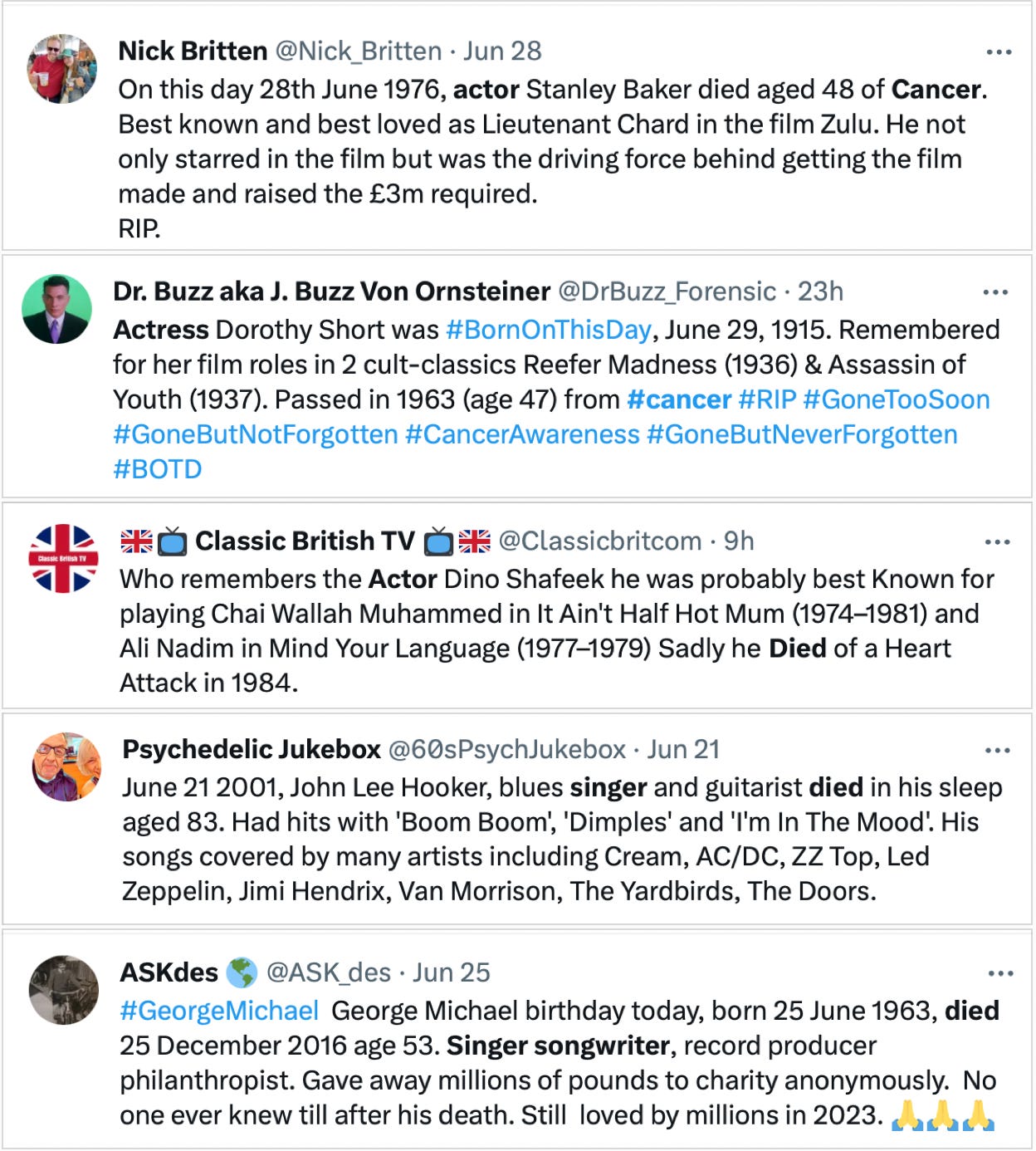Click the Classic British TV display name

304,541
